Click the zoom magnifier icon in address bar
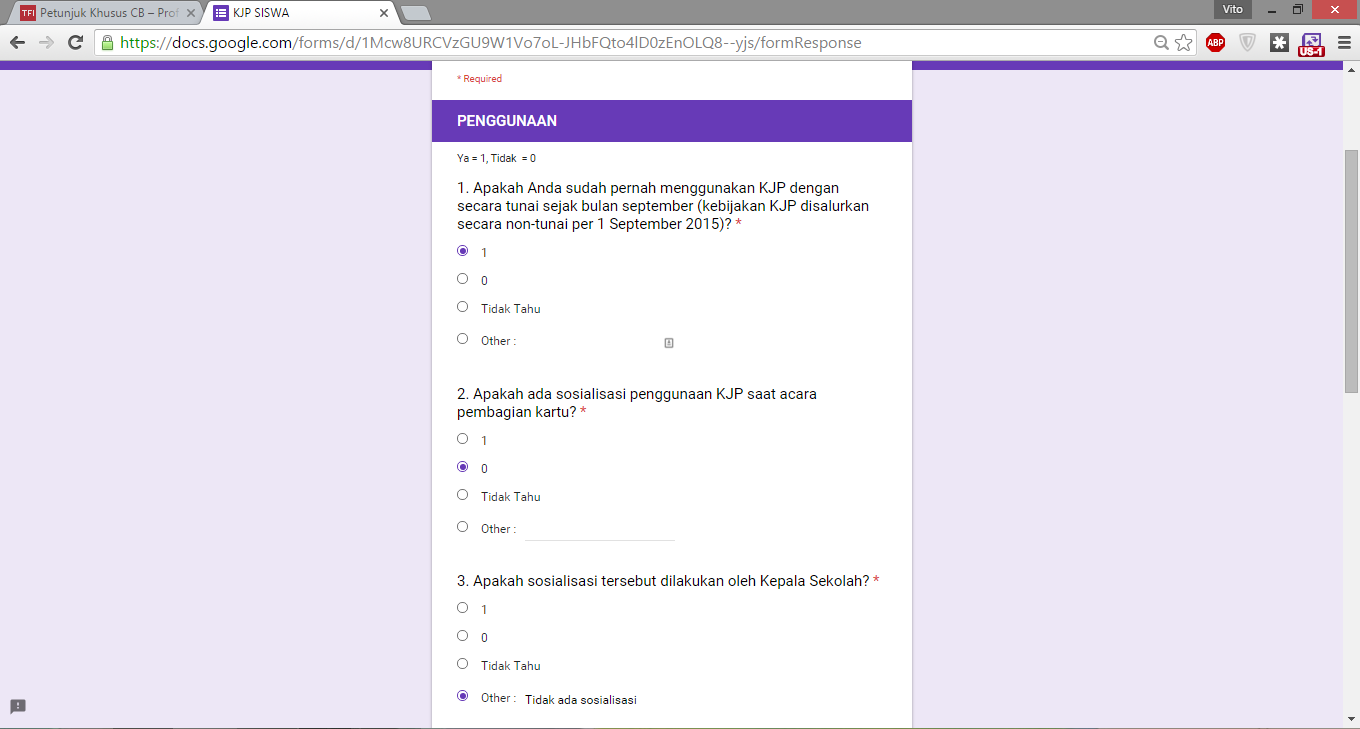1360x729 pixels. coord(1161,43)
